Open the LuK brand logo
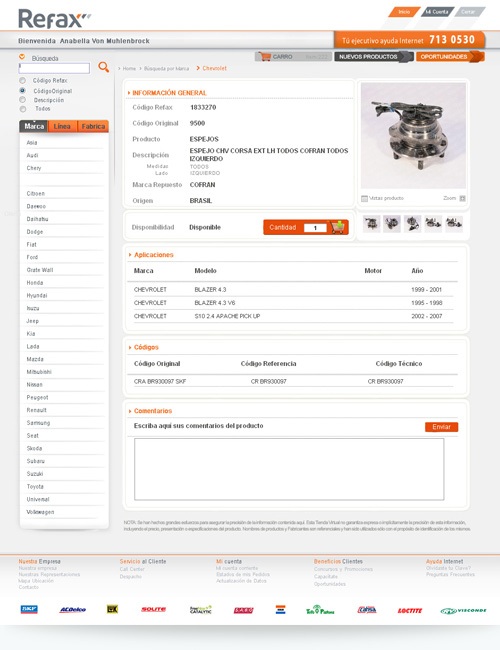Screen dimensions: 500x650 click(112, 609)
